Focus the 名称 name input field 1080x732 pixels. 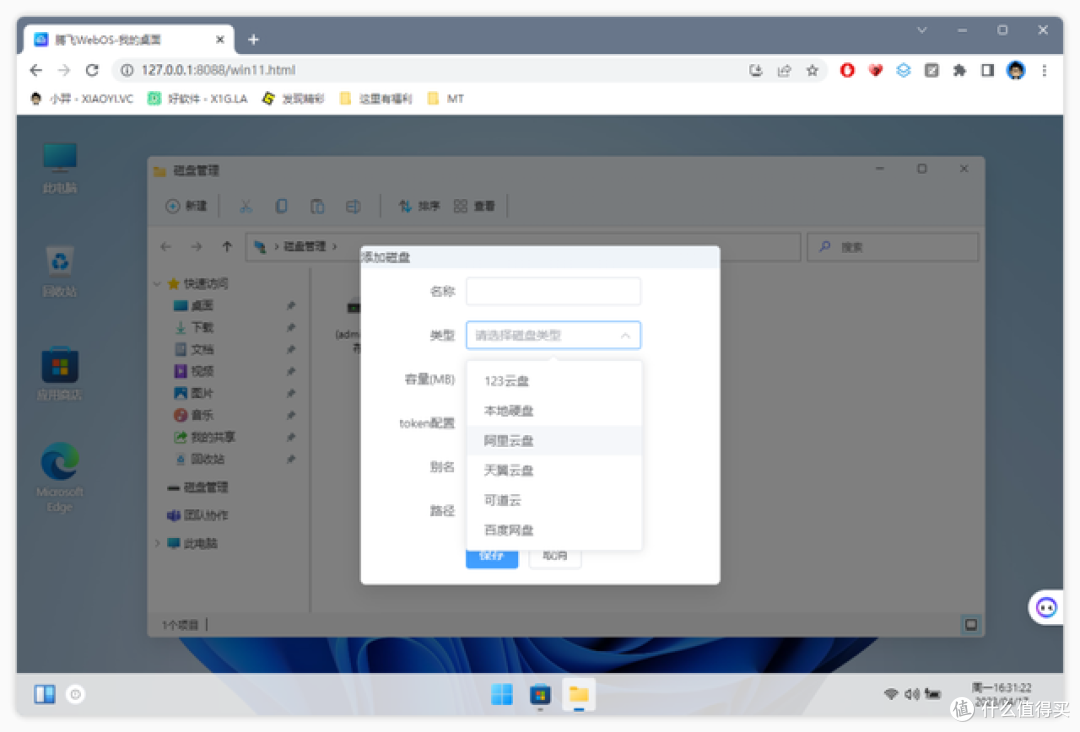tap(554, 291)
